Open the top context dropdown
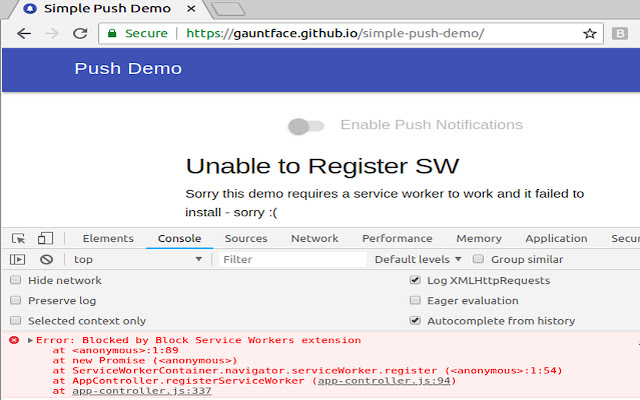The height and width of the screenshot is (400, 640). click(138, 259)
